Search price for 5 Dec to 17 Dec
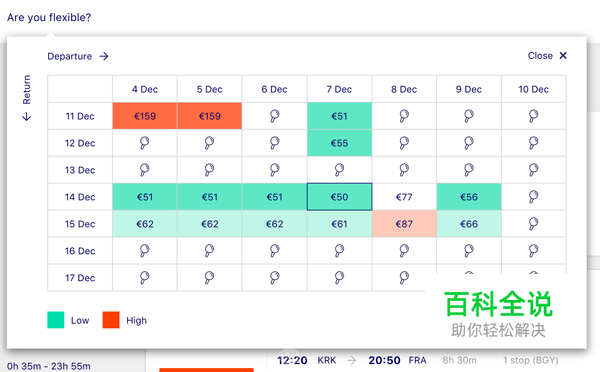This screenshot has width=600, height=372. pos(209,277)
